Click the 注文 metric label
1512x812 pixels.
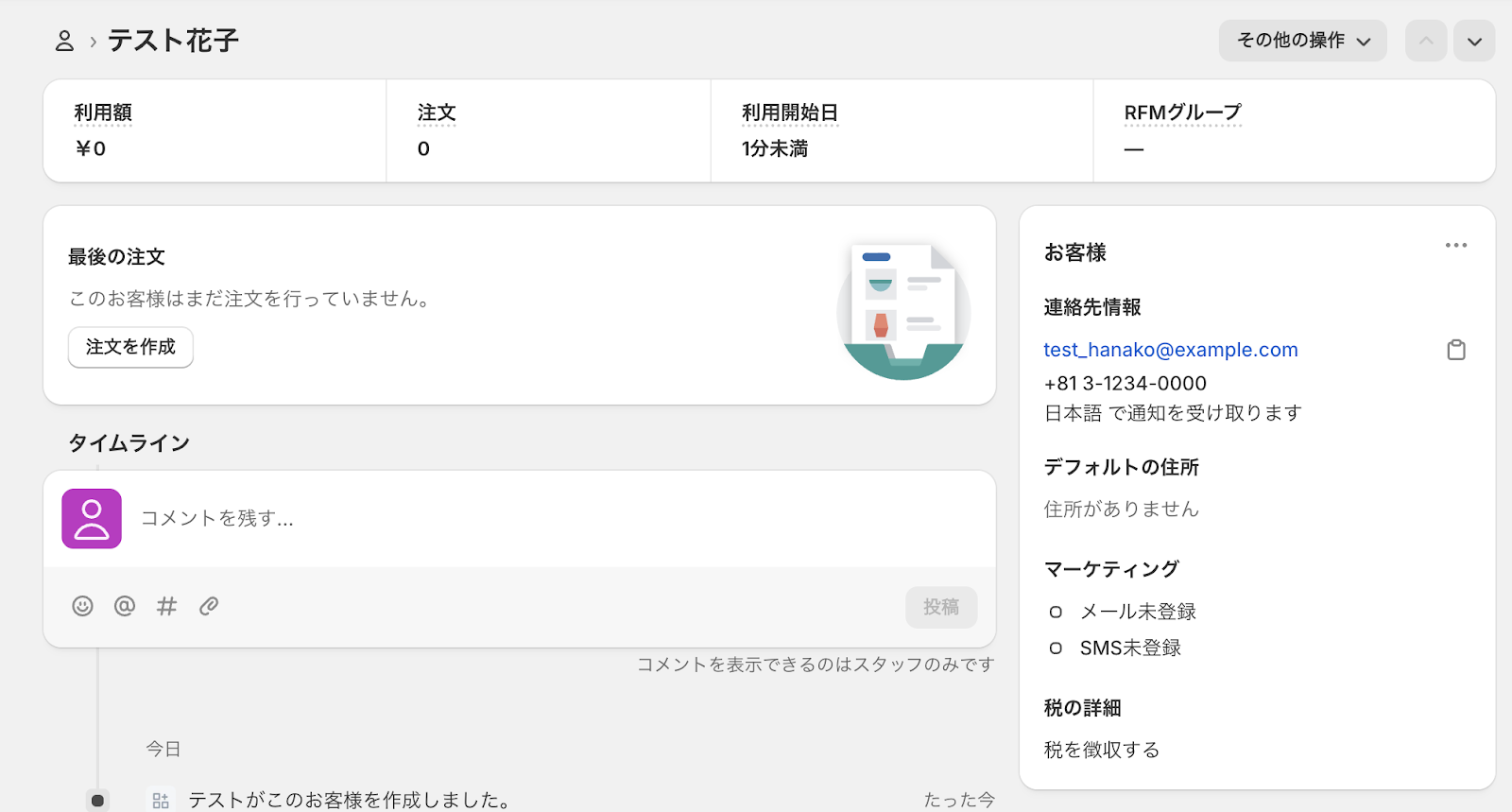pyautogui.click(x=437, y=112)
